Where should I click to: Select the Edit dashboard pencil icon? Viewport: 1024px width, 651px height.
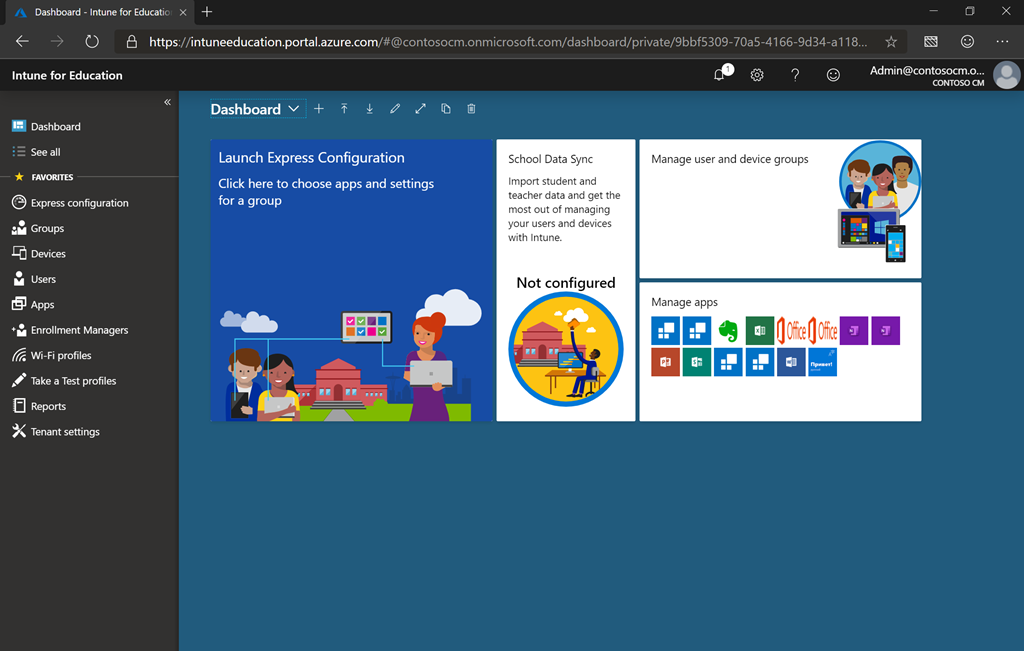[395, 108]
